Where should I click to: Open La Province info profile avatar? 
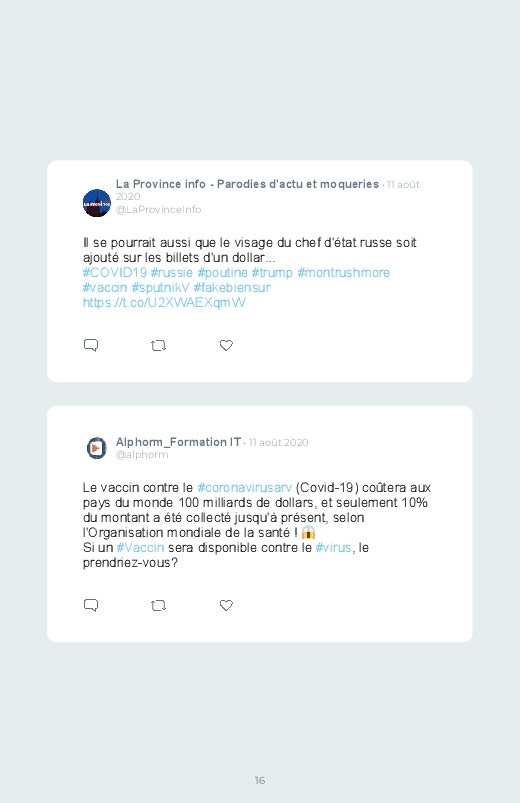pyautogui.click(x=97, y=203)
